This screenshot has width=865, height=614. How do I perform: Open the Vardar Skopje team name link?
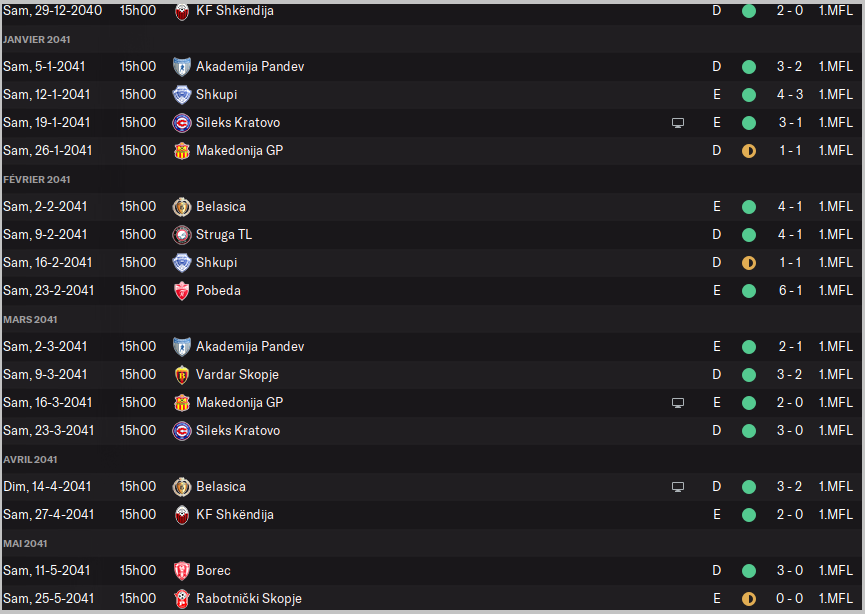tap(237, 375)
